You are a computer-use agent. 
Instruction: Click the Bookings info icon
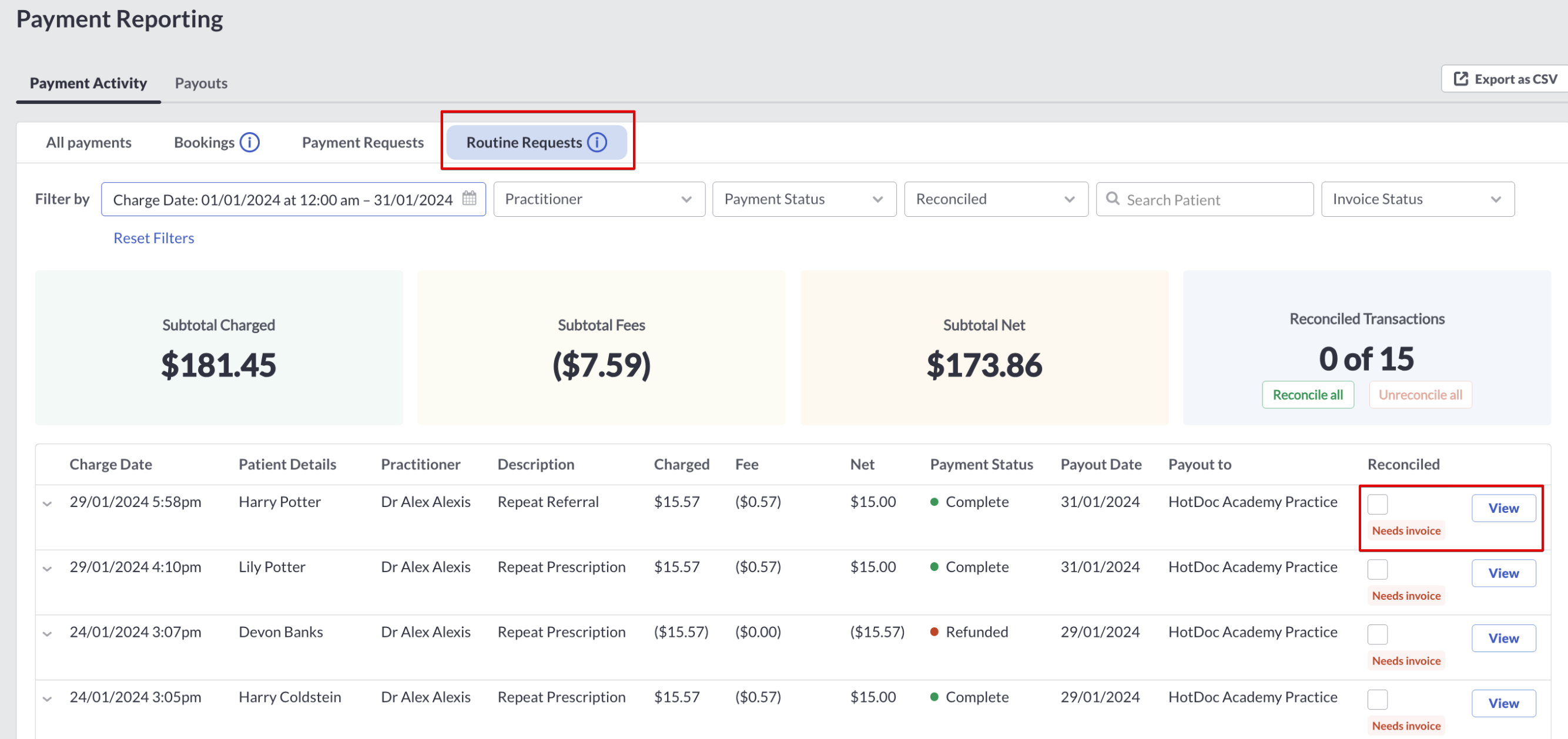tap(250, 142)
